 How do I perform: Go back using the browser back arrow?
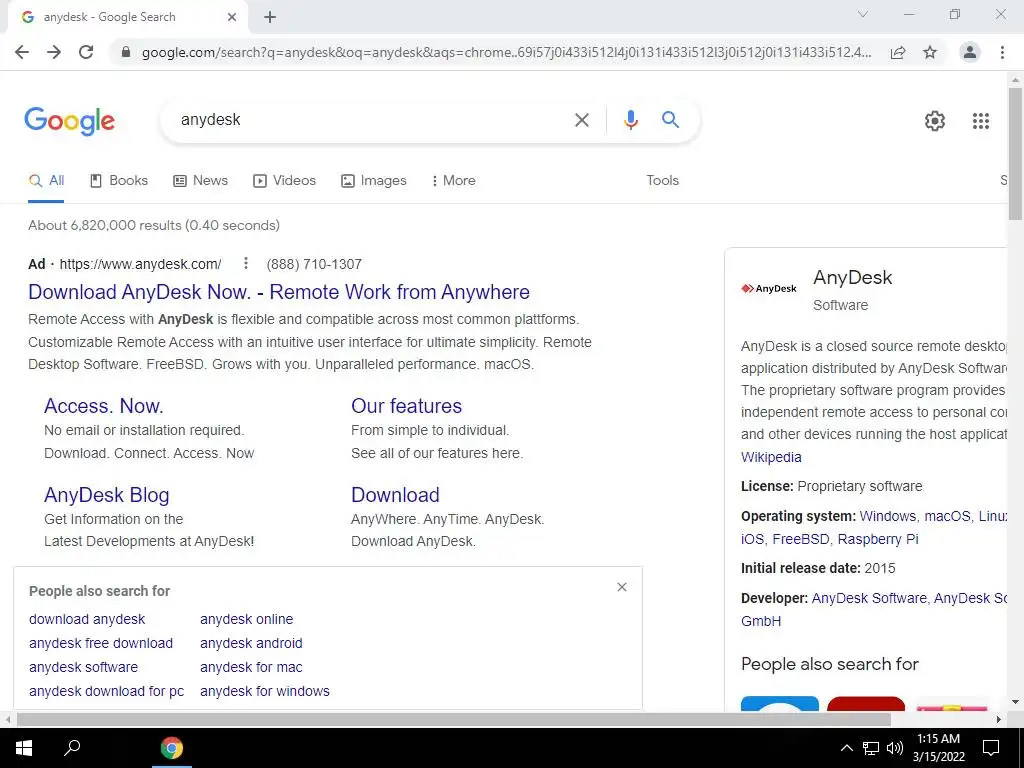pyautogui.click(x=22, y=52)
